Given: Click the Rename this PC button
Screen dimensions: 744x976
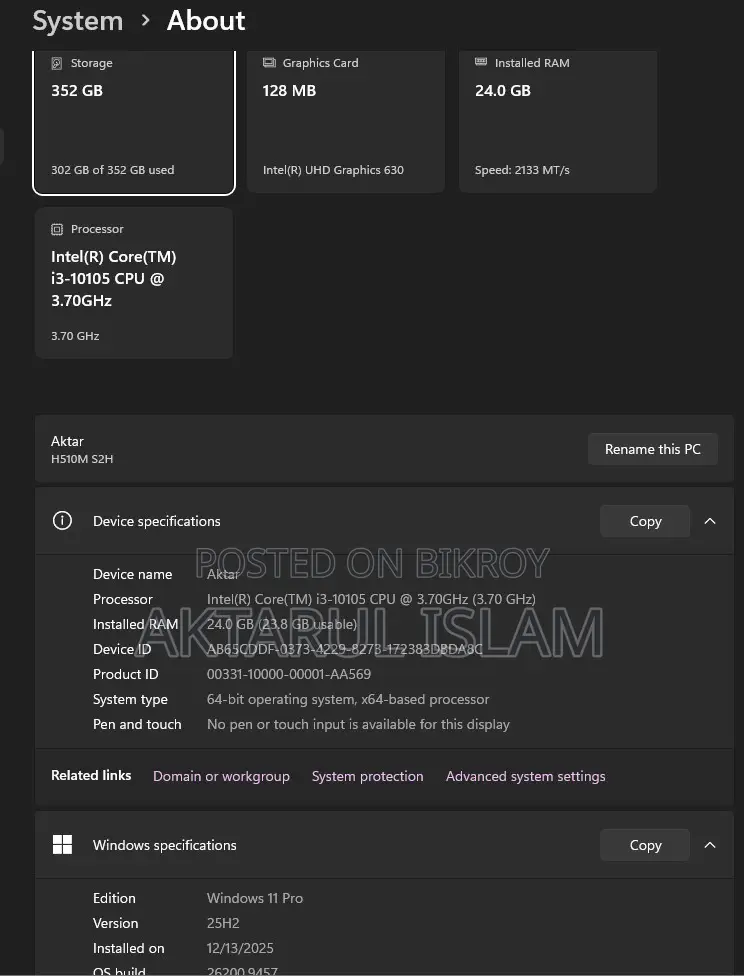Looking at the screenshot, I should (x=652, y=449).
